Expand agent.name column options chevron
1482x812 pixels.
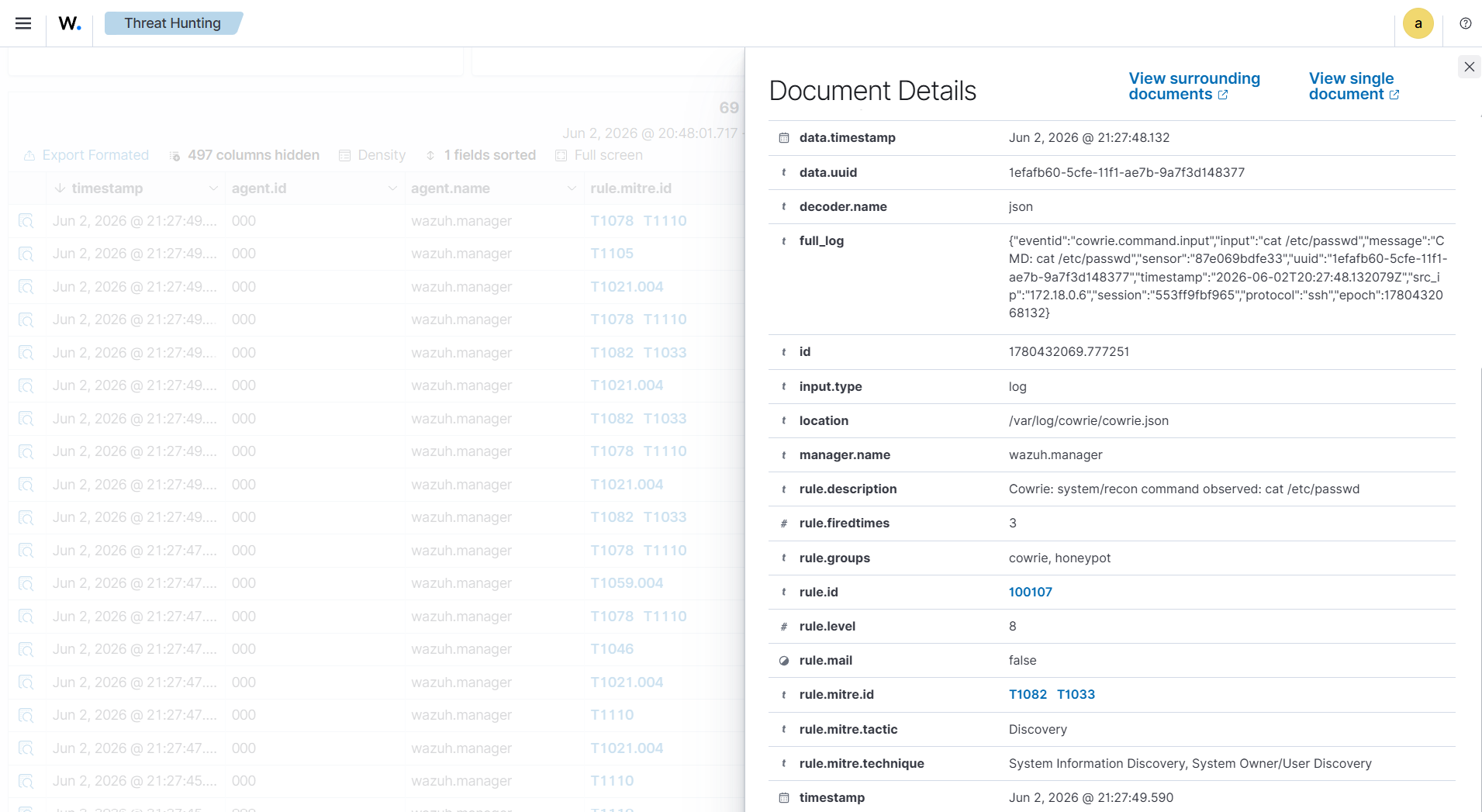point(572,188)
